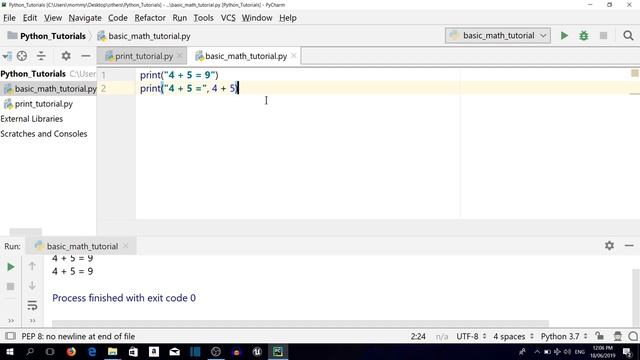The height and width of the screenshot is (360, 640).
Task: Open Firefox from the taskbar
Action: click(x=71, y=351)
